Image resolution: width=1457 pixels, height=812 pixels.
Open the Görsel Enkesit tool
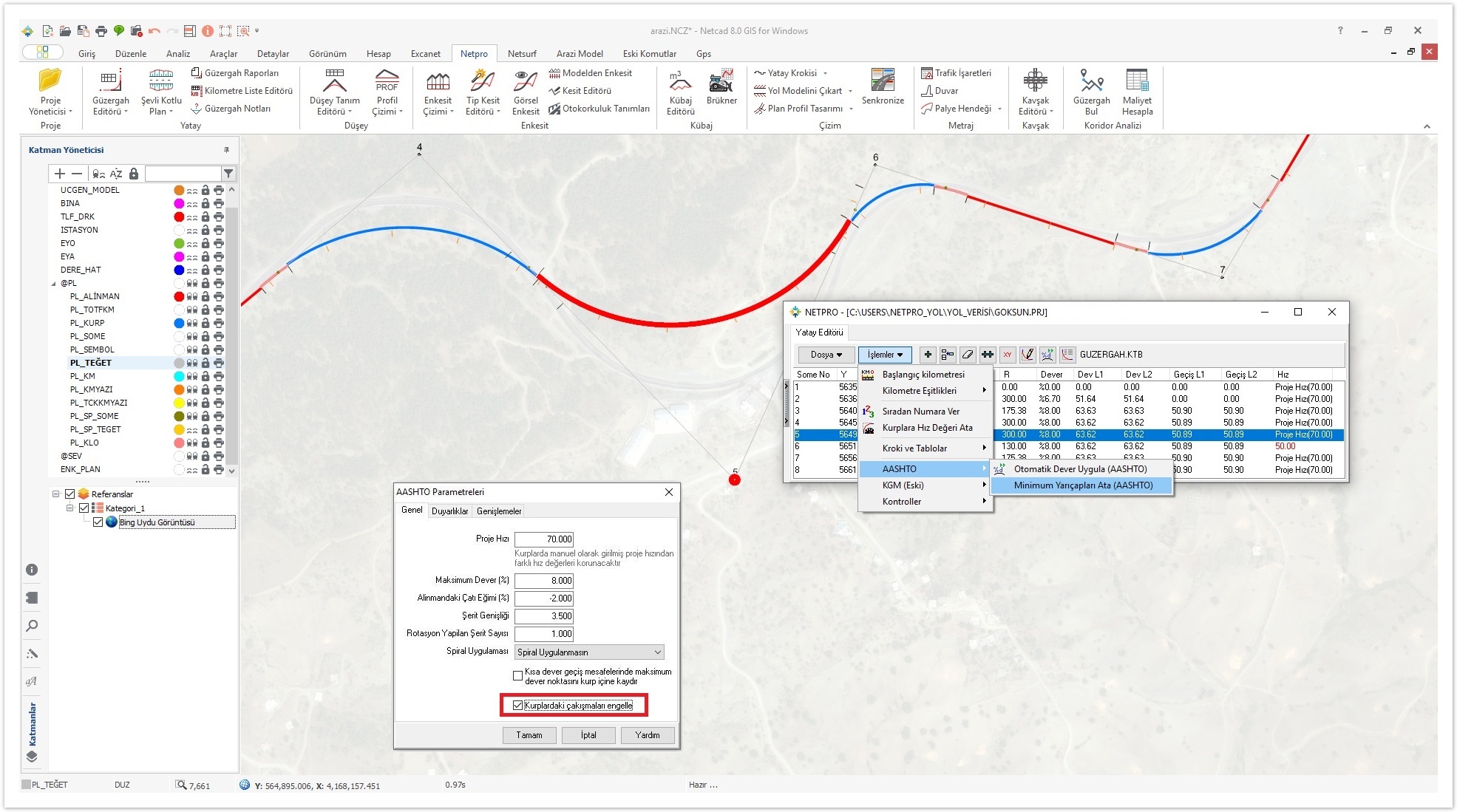[x=526, y=92]
